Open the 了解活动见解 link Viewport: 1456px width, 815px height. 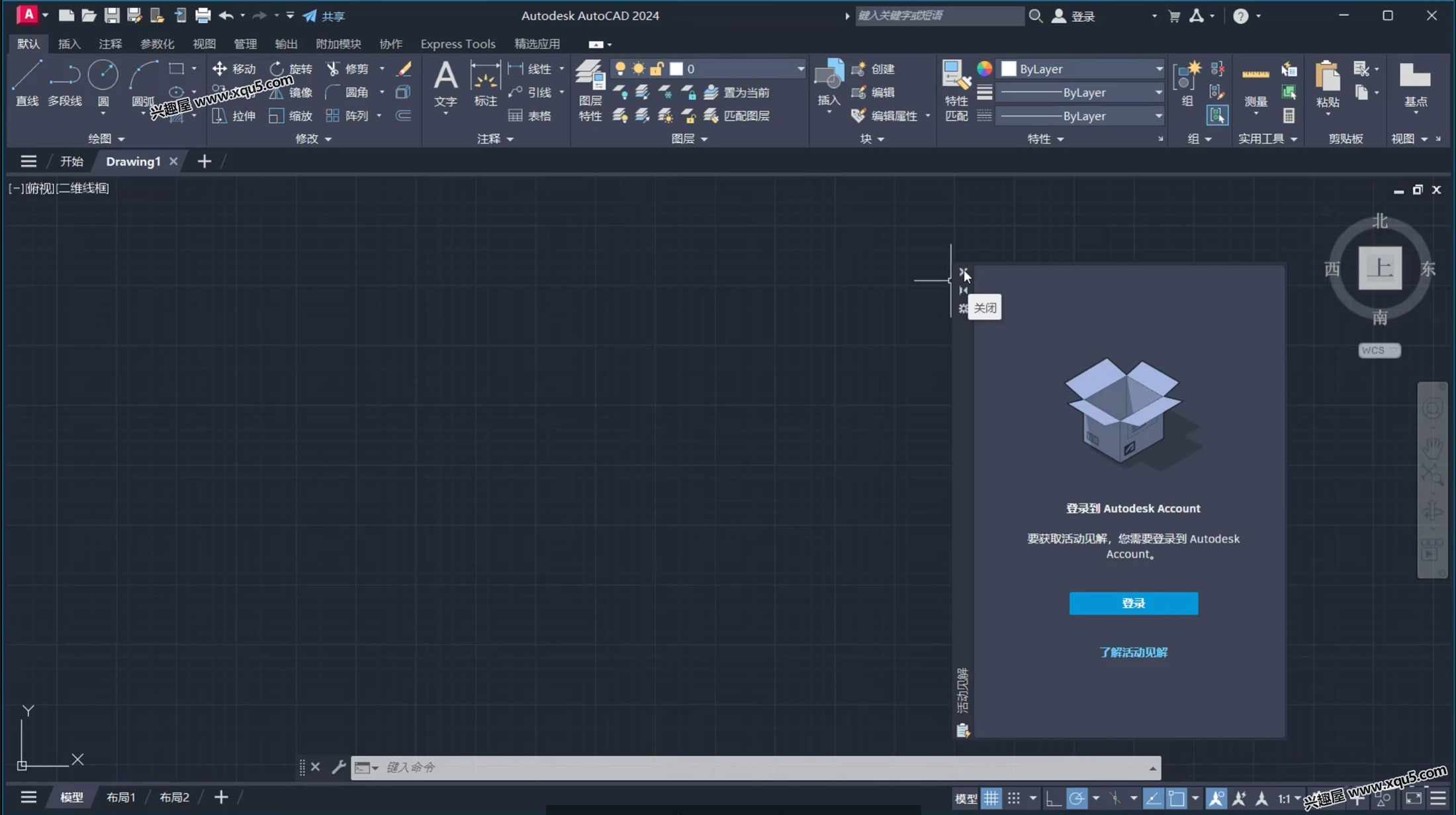tap(1133, 652)
